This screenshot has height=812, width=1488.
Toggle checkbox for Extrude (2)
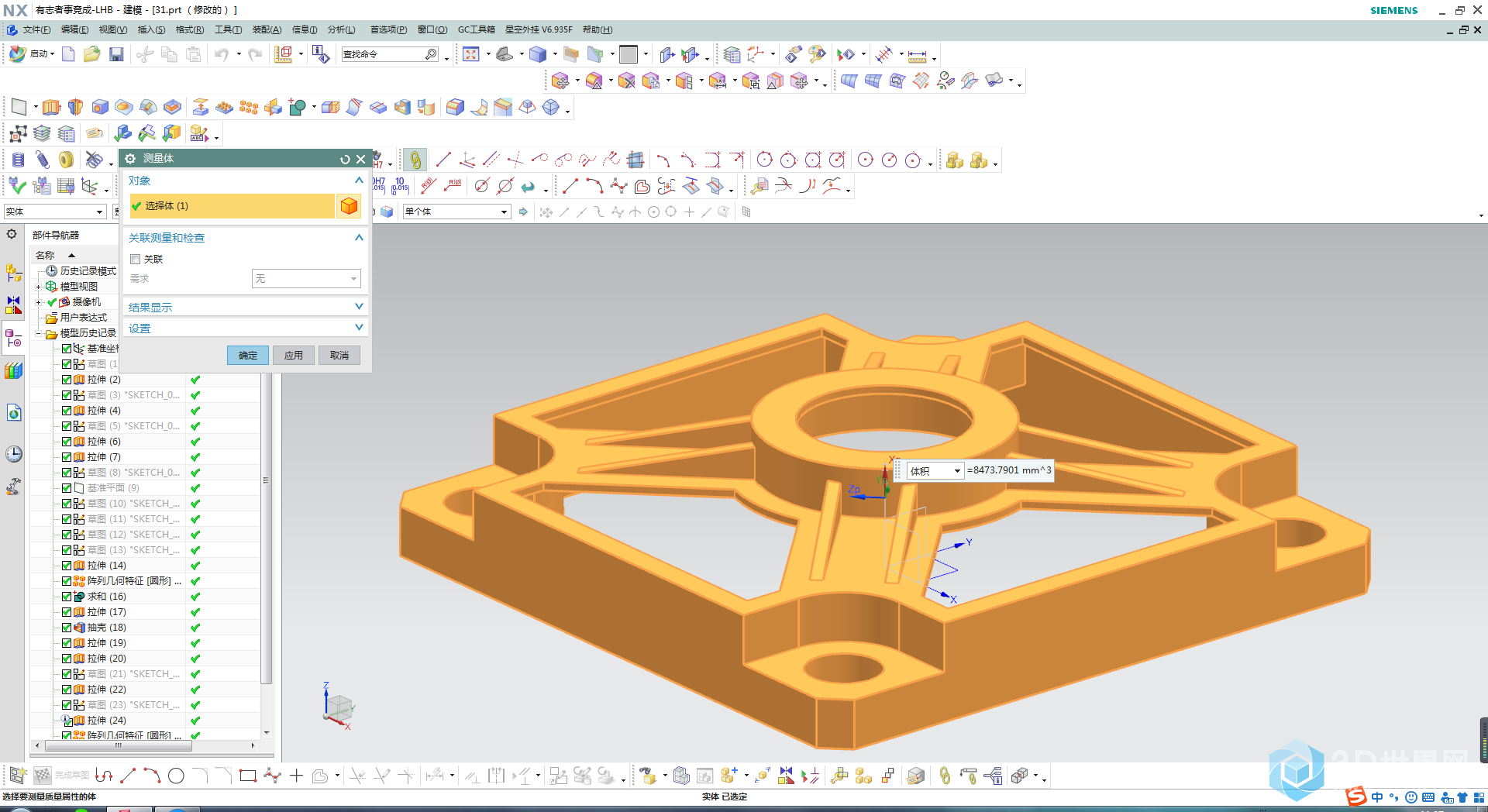click(x=67, y=380)
